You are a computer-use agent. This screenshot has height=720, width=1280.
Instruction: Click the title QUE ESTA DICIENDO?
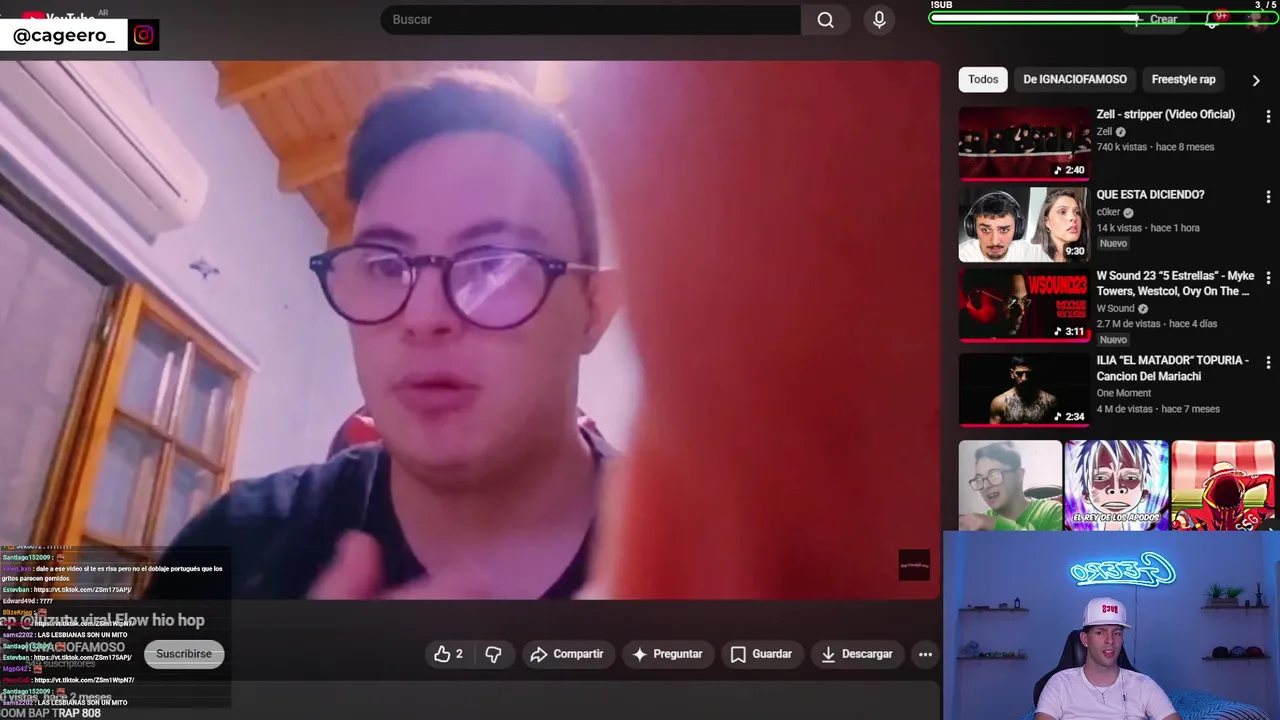(1150, 195)
